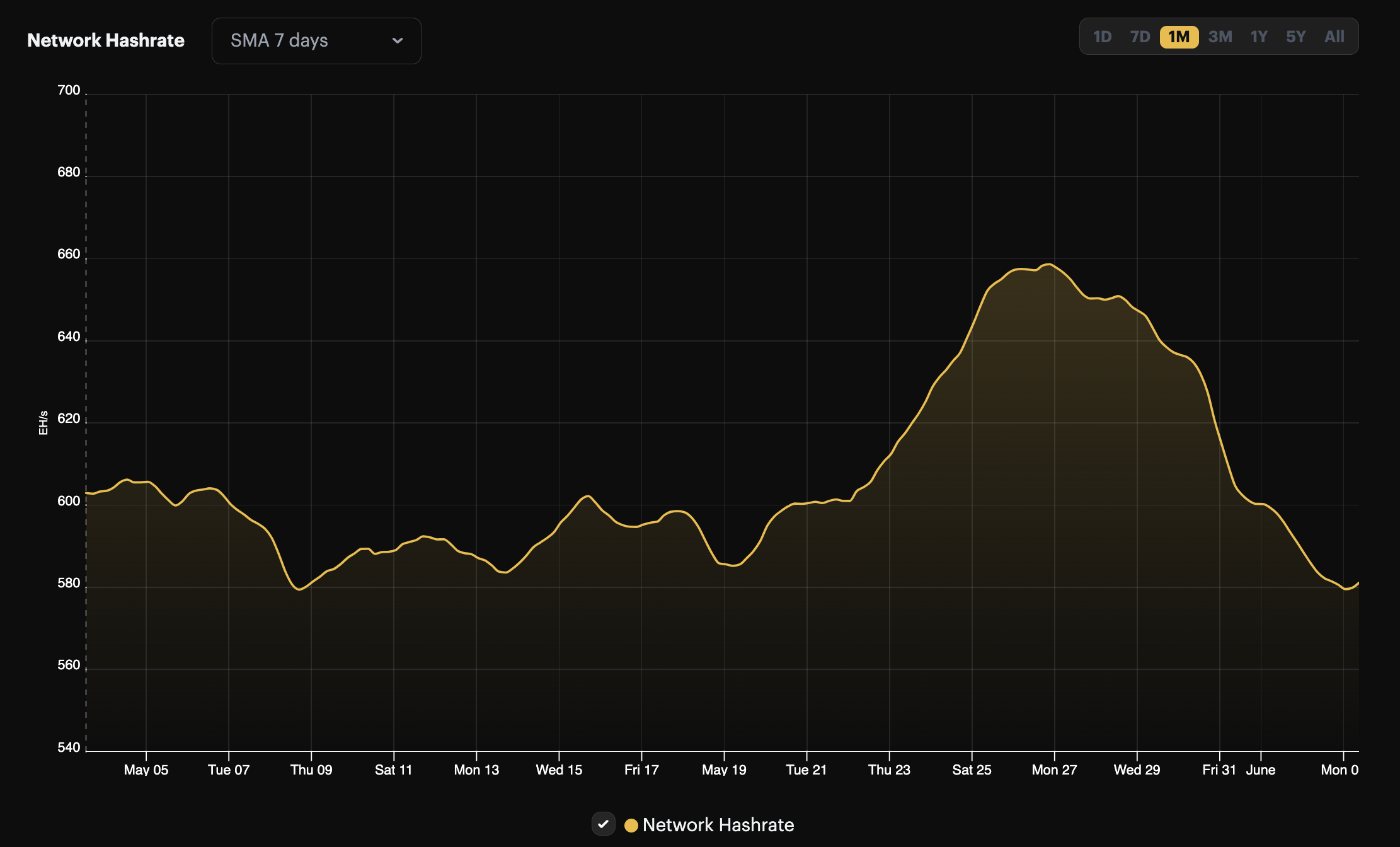1400x847 pixels.
Task: Show All historical data
Action: [x=1333, y=37]
